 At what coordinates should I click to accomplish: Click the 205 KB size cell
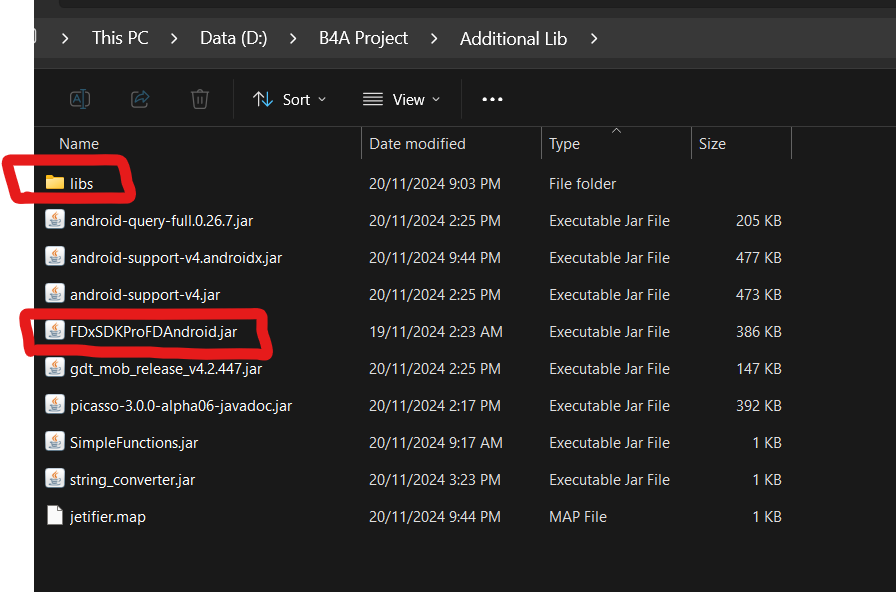point(758,221)
